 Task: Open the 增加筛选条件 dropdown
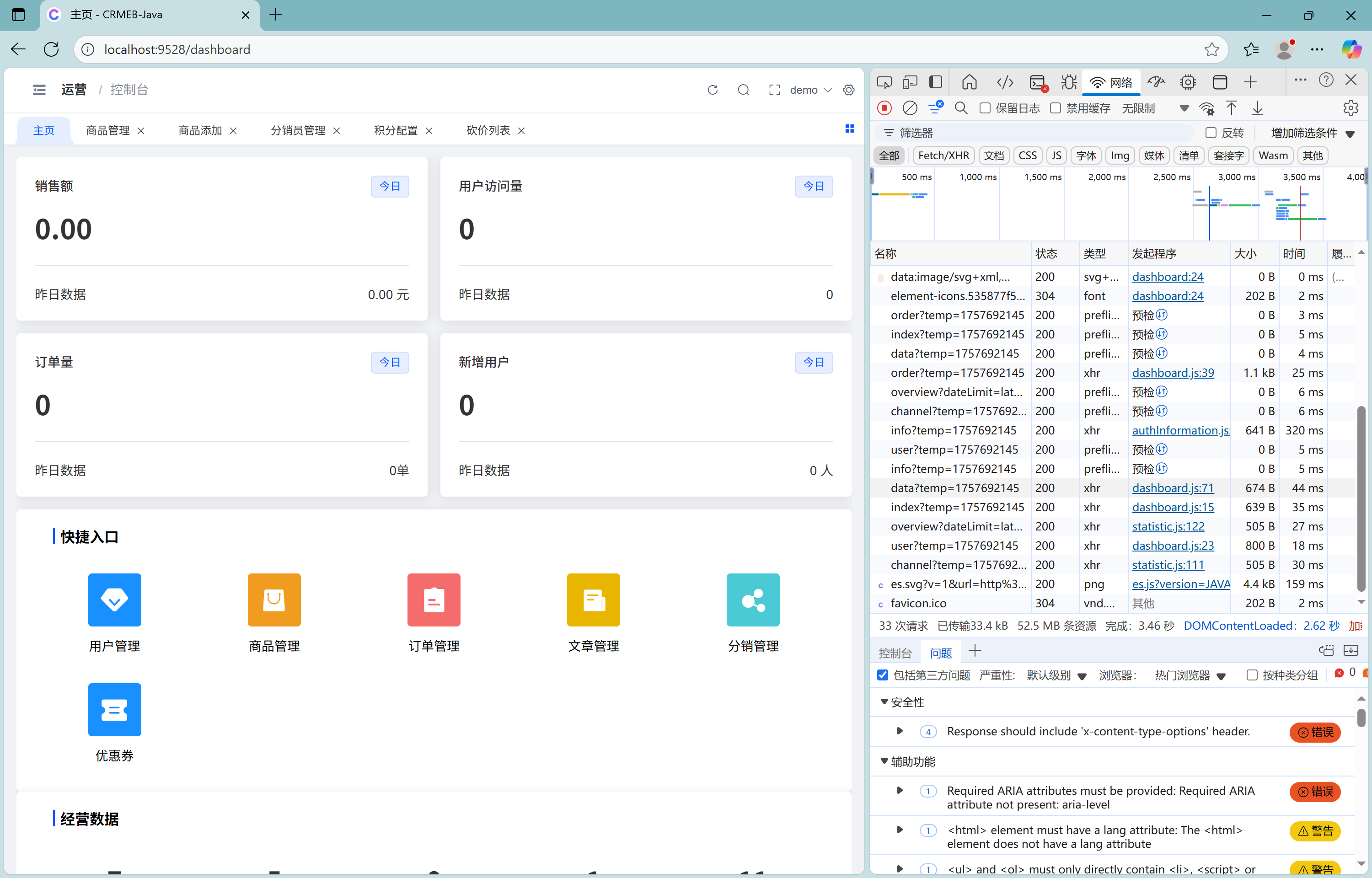click(x=1312, y=133)
